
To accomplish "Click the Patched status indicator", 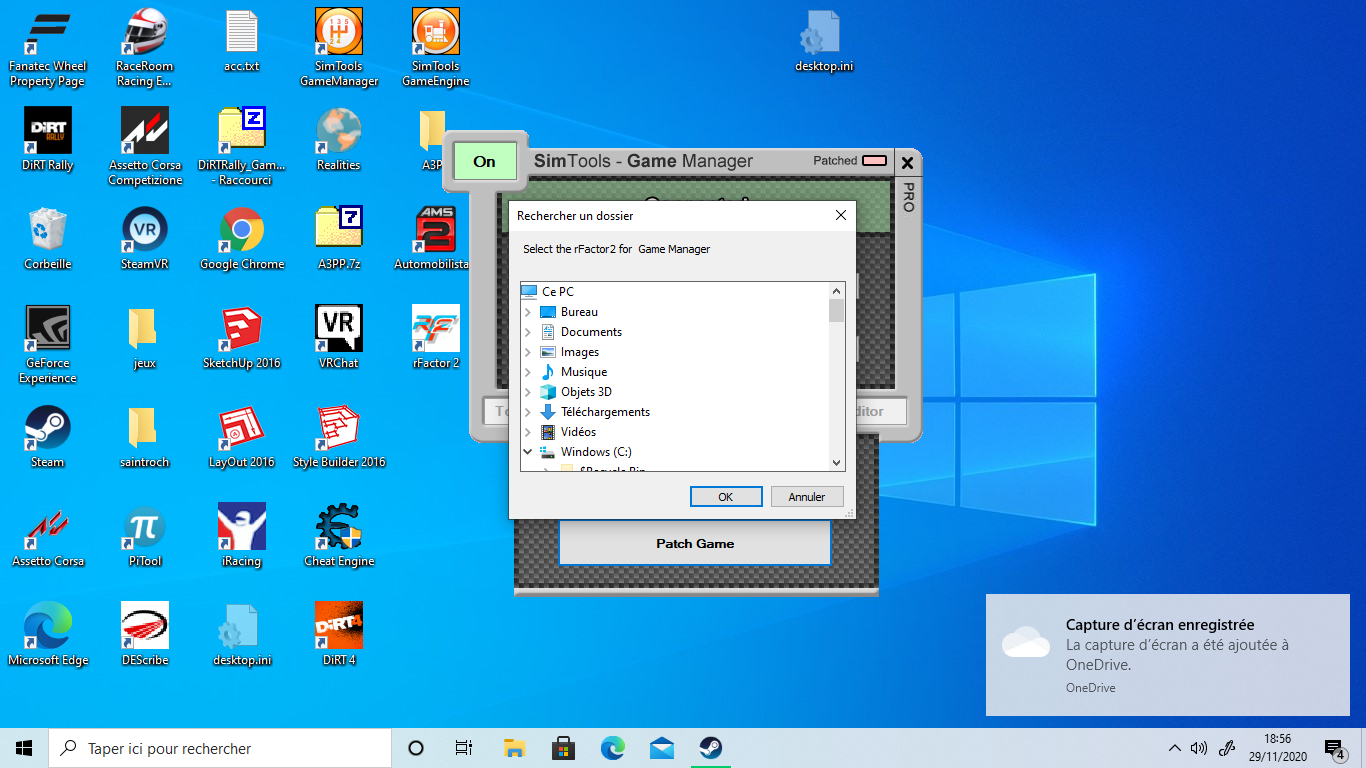I will 874,160.
